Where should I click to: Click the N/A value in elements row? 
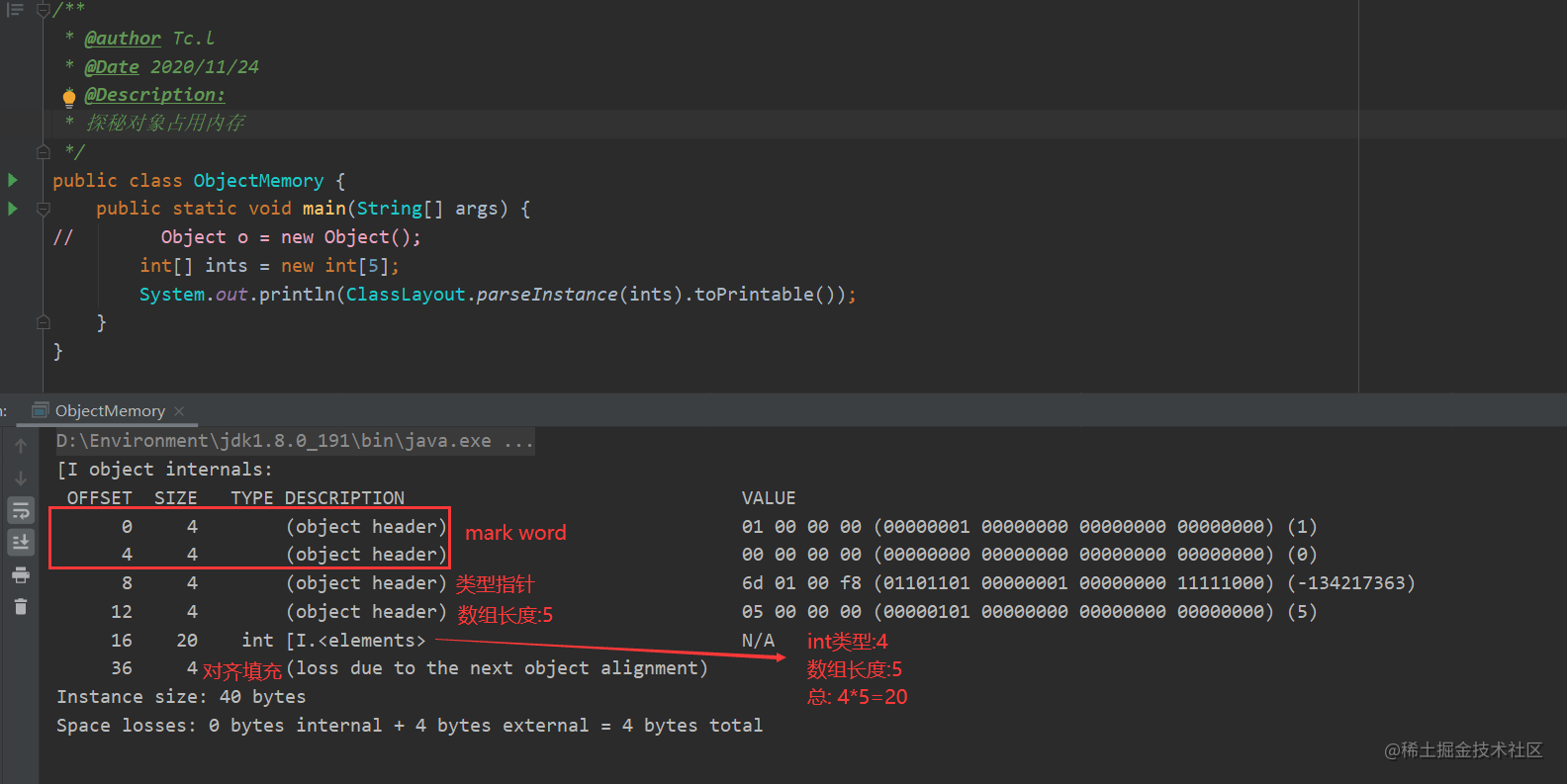point(758,641)
